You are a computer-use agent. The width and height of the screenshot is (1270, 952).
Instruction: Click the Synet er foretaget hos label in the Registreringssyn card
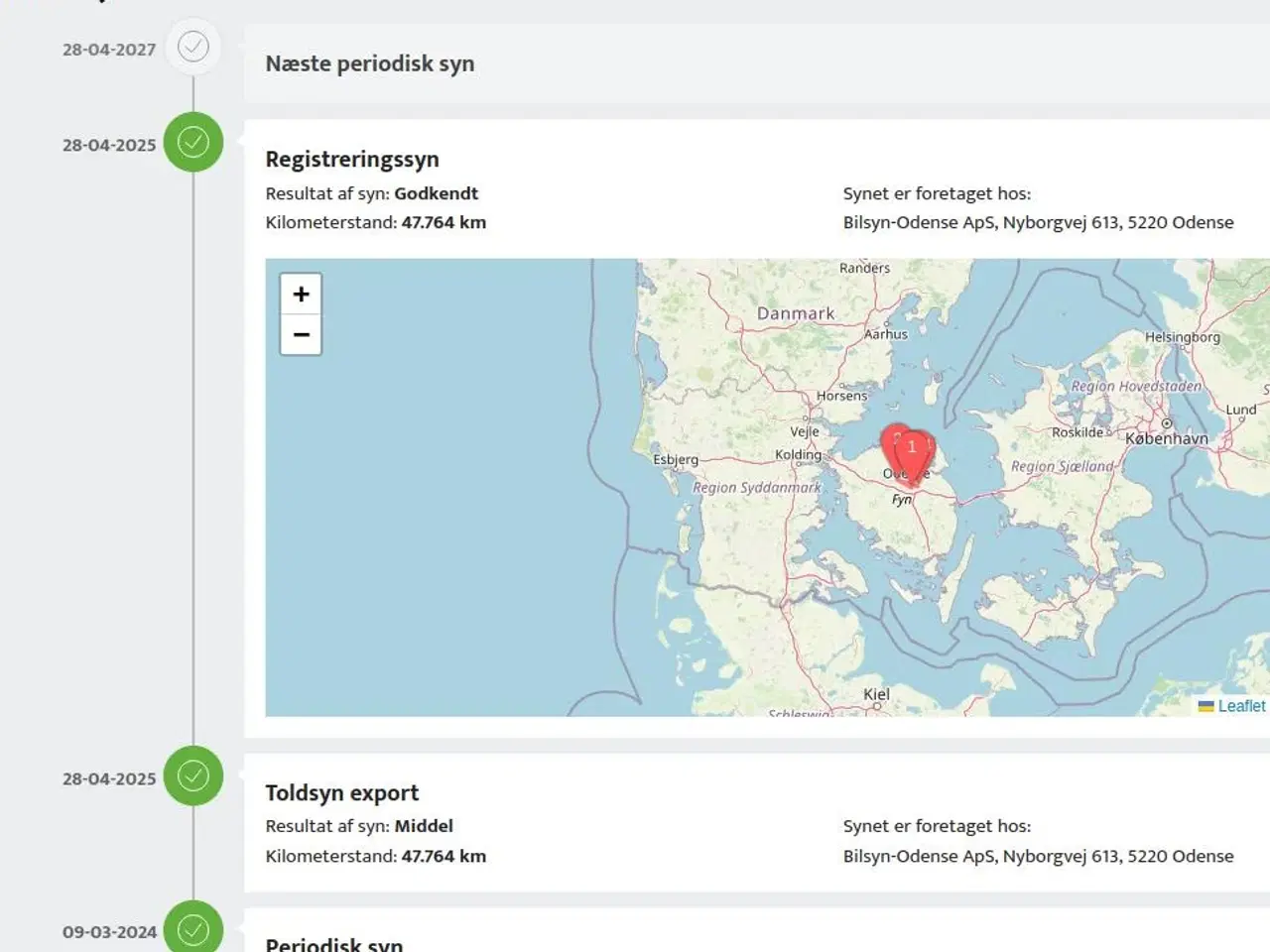pyautogui.click(x=938, y=193)
